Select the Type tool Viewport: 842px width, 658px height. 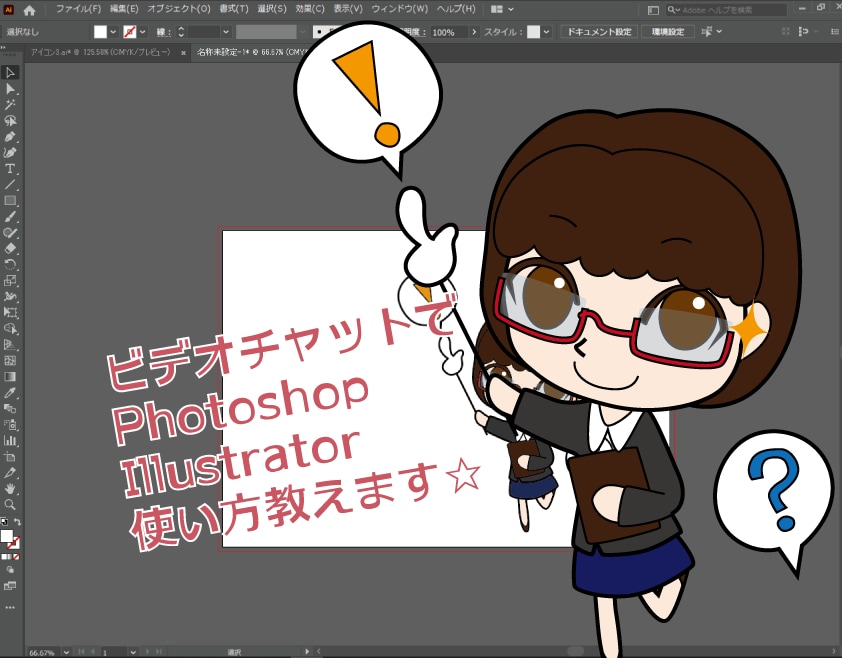click(10, 169)
